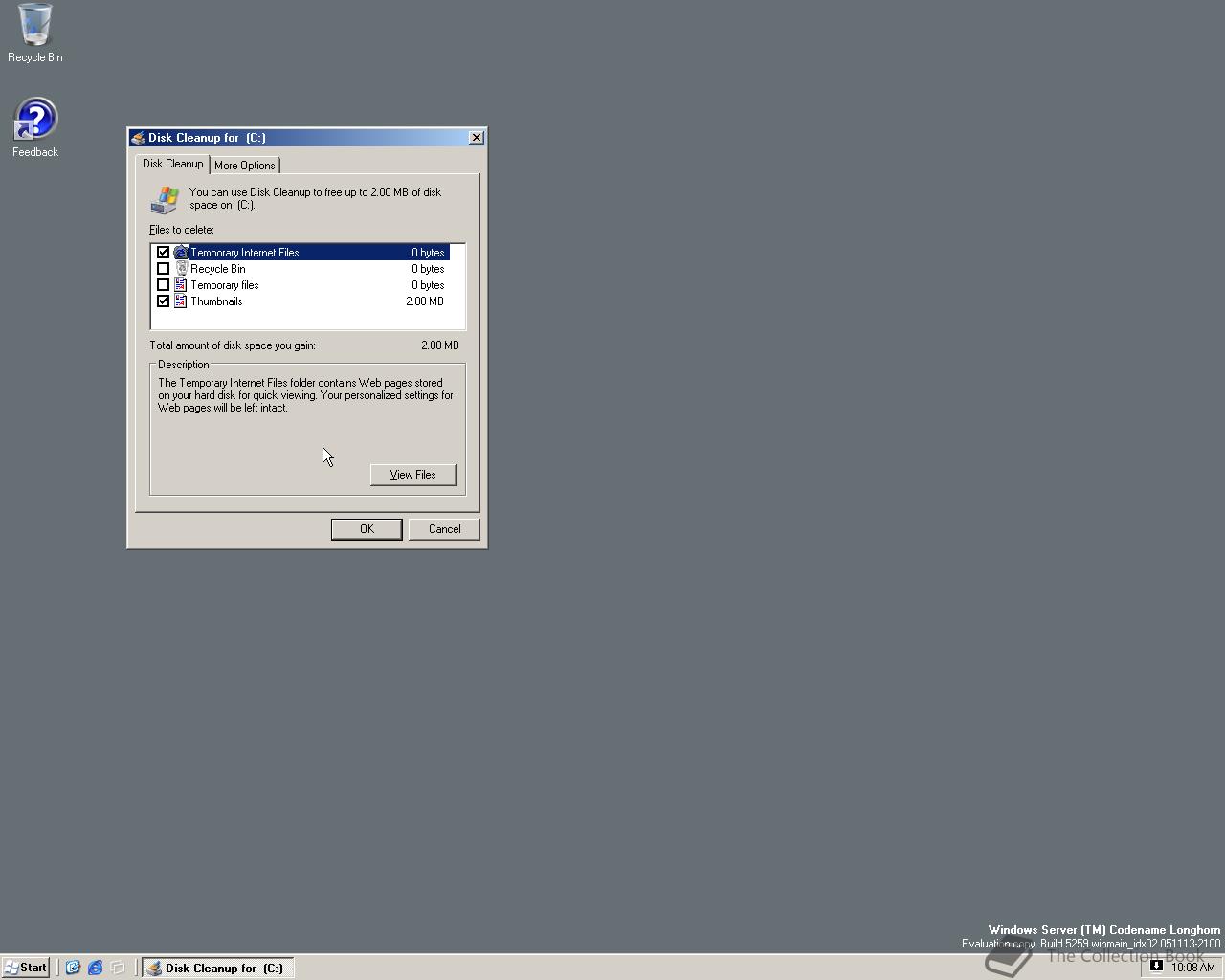Open the Start menu
1225x980 pixels.
[x=26, y=968]
